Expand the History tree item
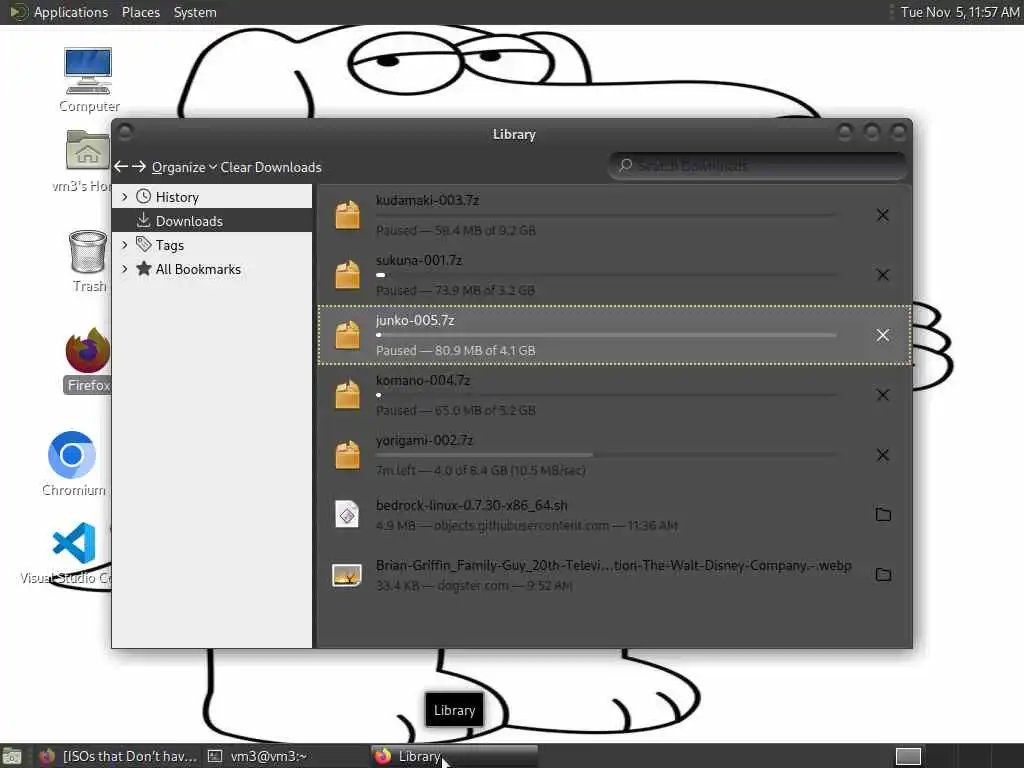The image size is (1024, 768). [x=125, y=197]
